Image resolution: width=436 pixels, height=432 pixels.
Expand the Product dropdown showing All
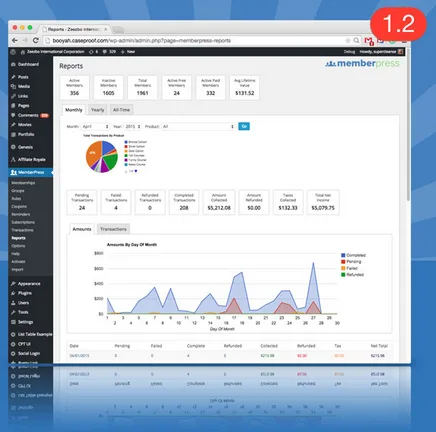(198, 127)
